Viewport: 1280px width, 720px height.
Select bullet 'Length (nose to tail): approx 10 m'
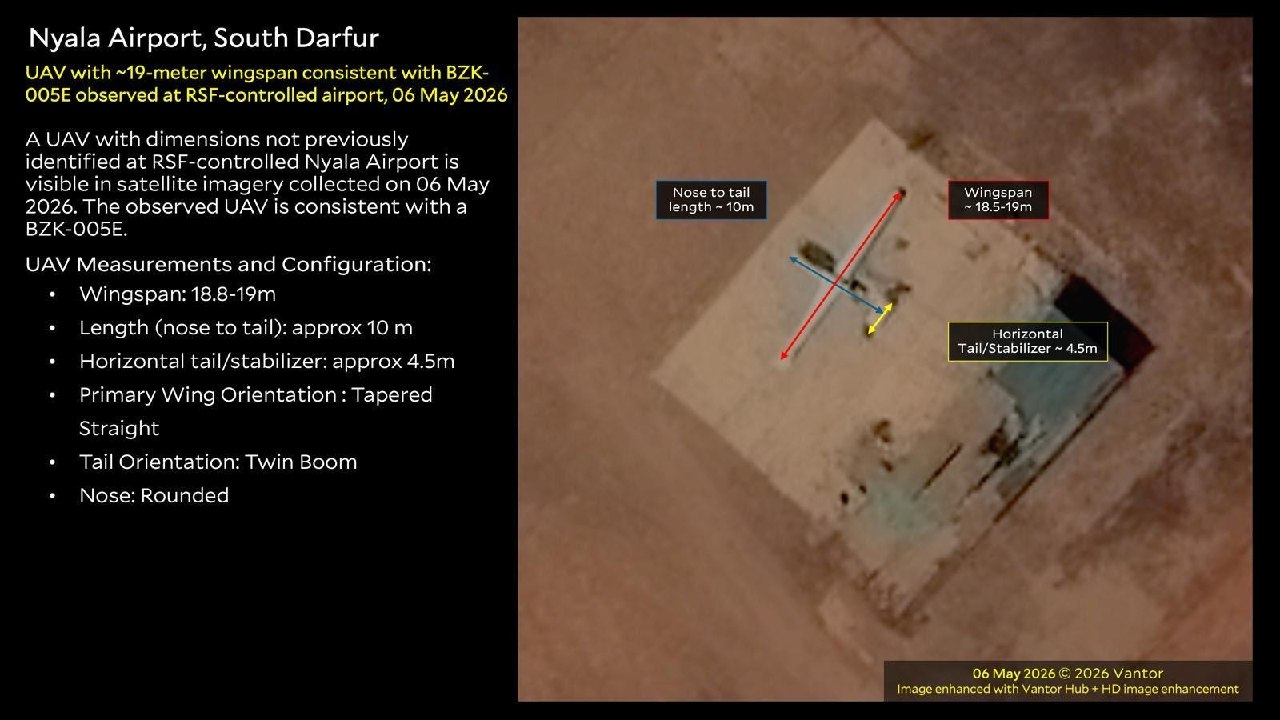pos(245,328)
